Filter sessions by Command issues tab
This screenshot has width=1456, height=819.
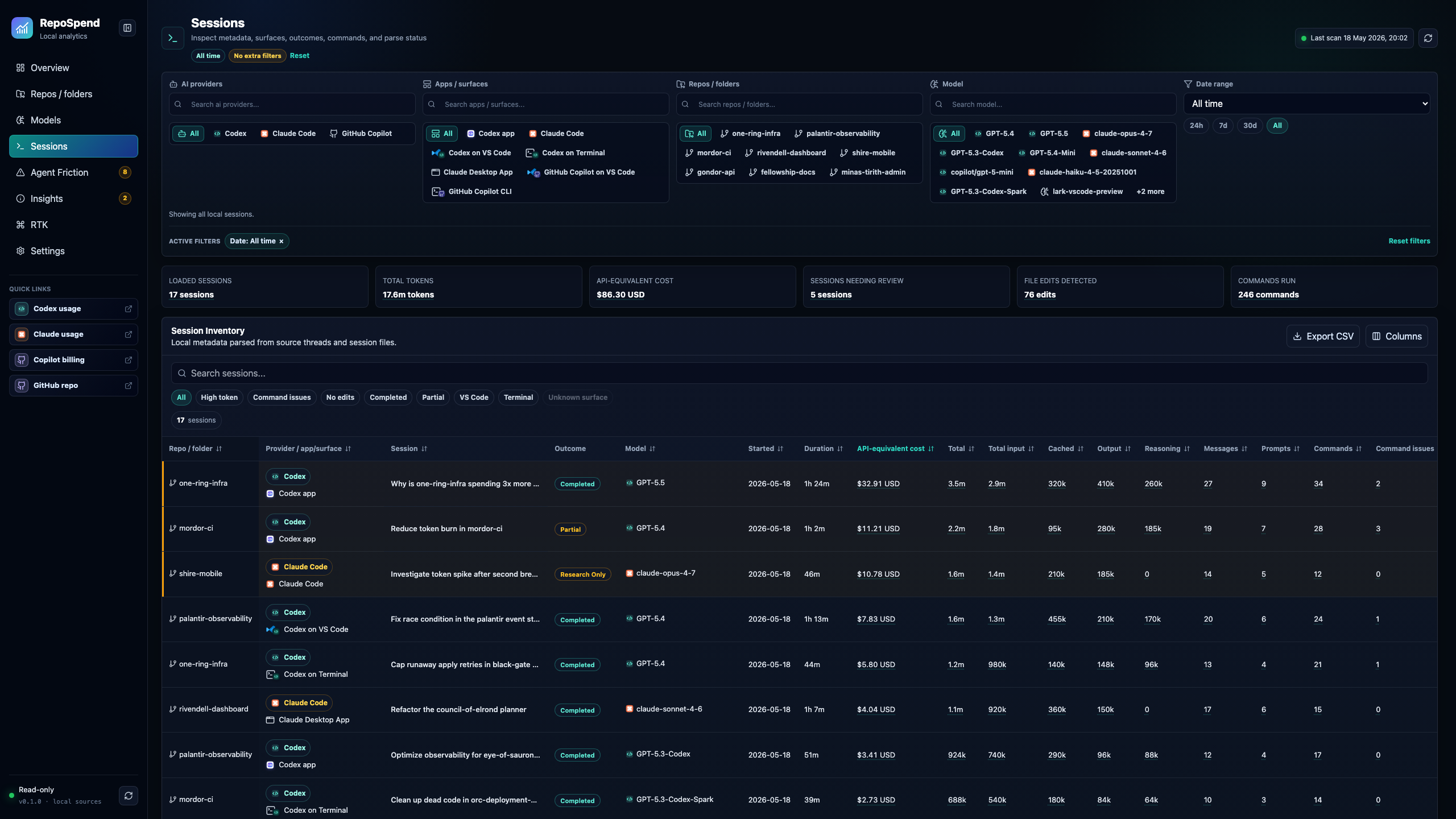[282, 398]
